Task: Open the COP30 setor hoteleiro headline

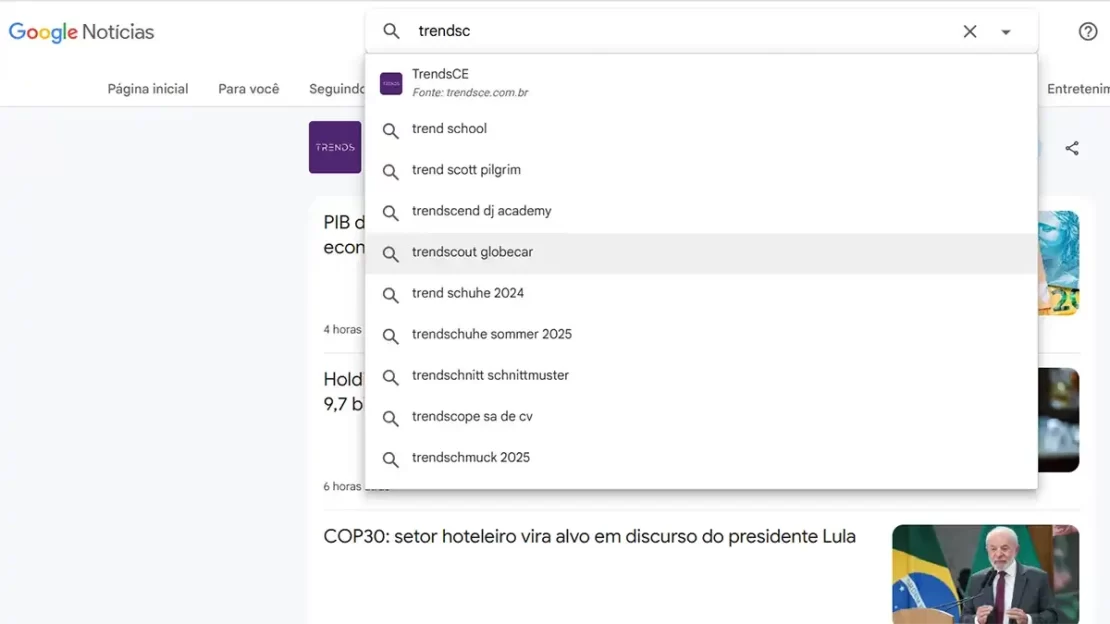Action: pyautogui.click(x=589, y=537)
